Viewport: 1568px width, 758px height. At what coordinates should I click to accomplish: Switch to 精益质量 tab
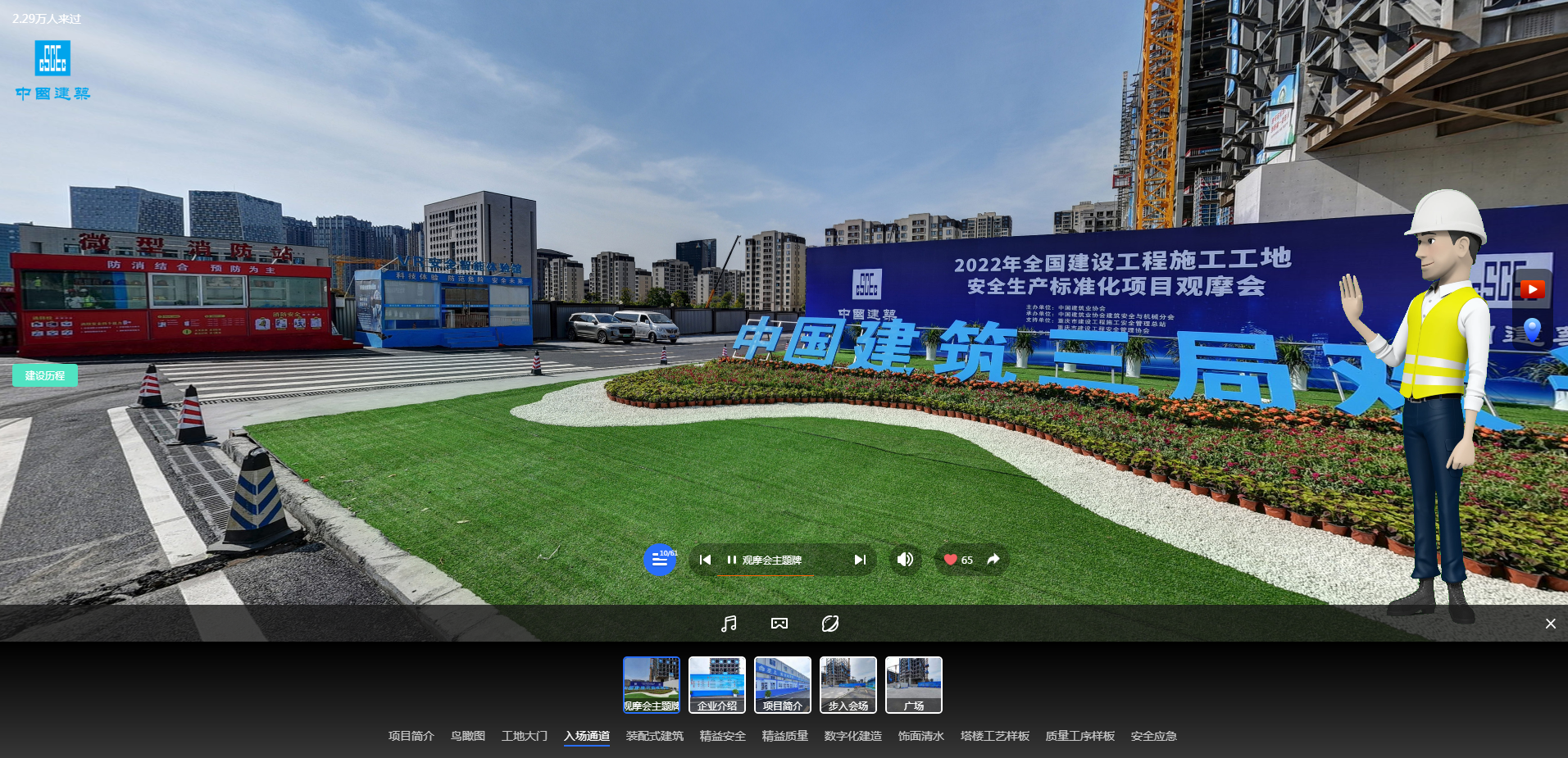[x=785, y=736]
